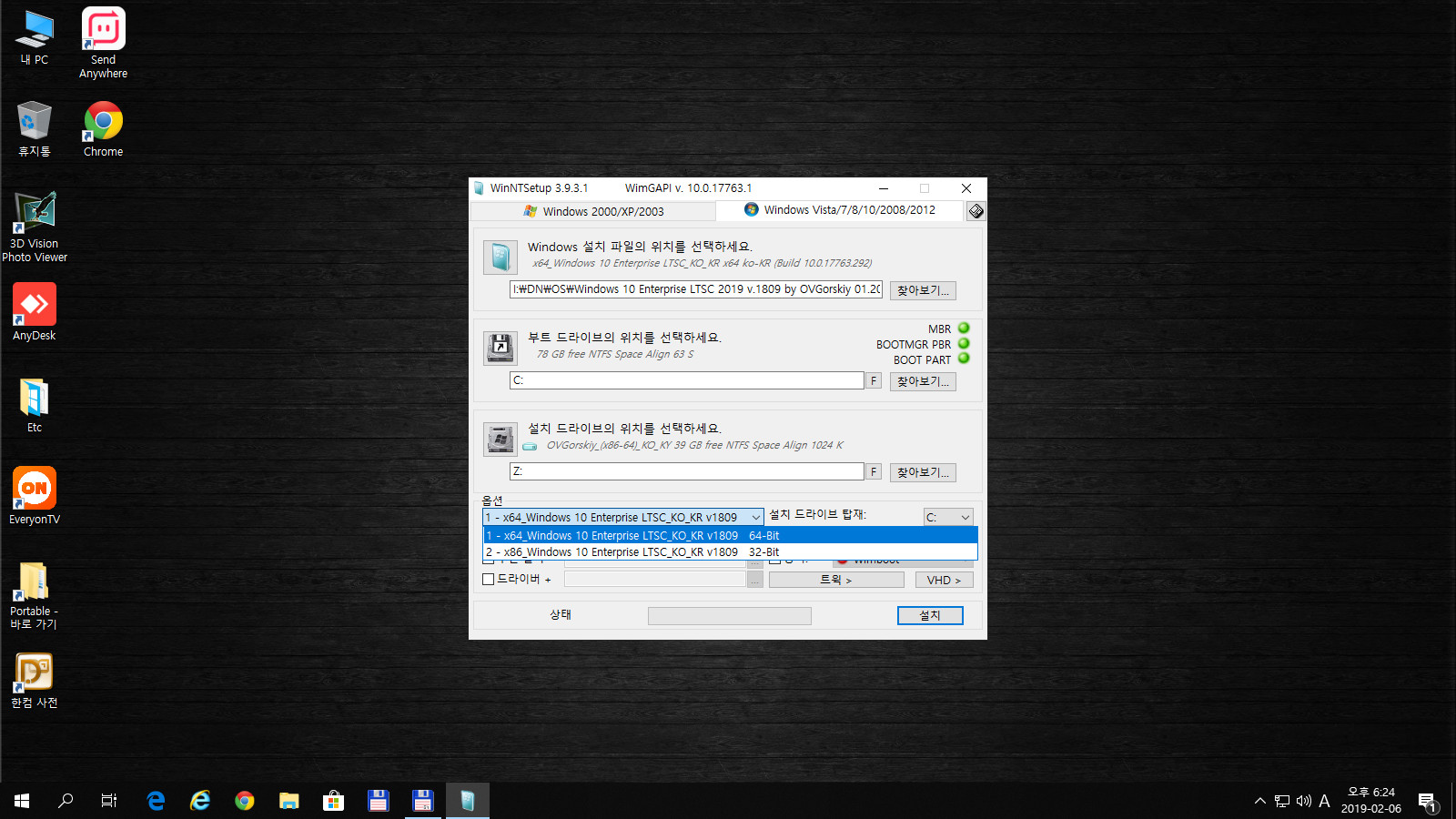Open the notification center icon
Screen dimensions: 1456x819
click(1427, 801)
